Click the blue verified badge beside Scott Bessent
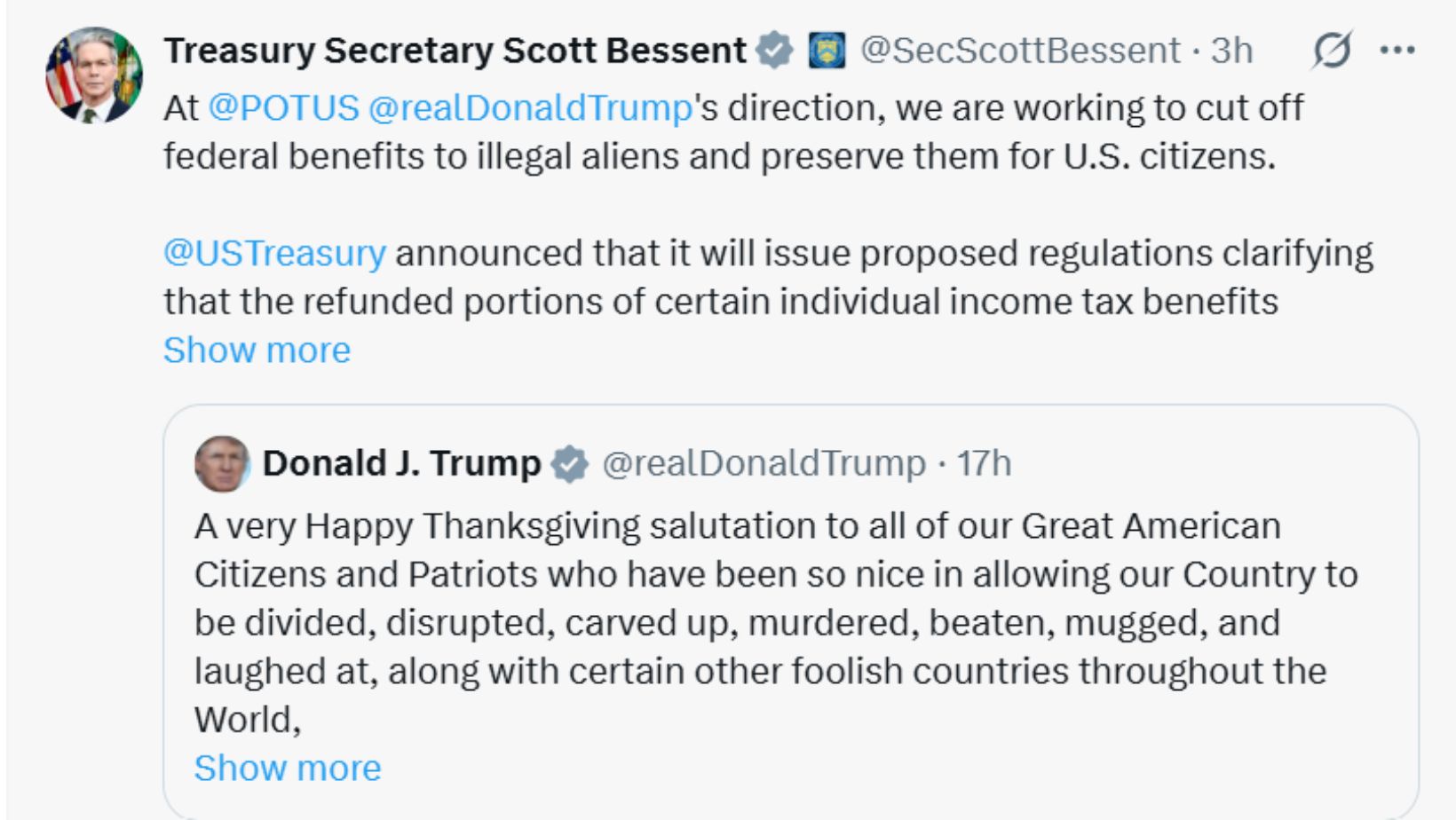Image resolution: width=1456 pixels, height=820 pixels. (x=774, y=51)
